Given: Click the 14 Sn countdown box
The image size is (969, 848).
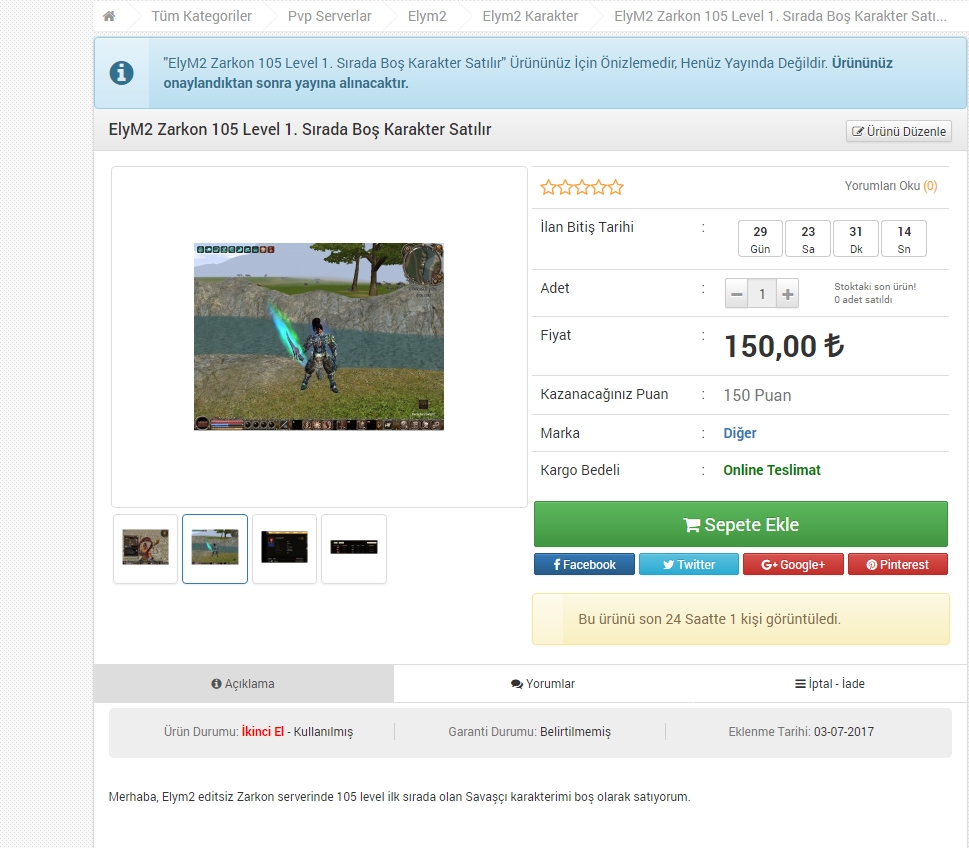Looking at the screenshot, I should (x=904, y=239).
